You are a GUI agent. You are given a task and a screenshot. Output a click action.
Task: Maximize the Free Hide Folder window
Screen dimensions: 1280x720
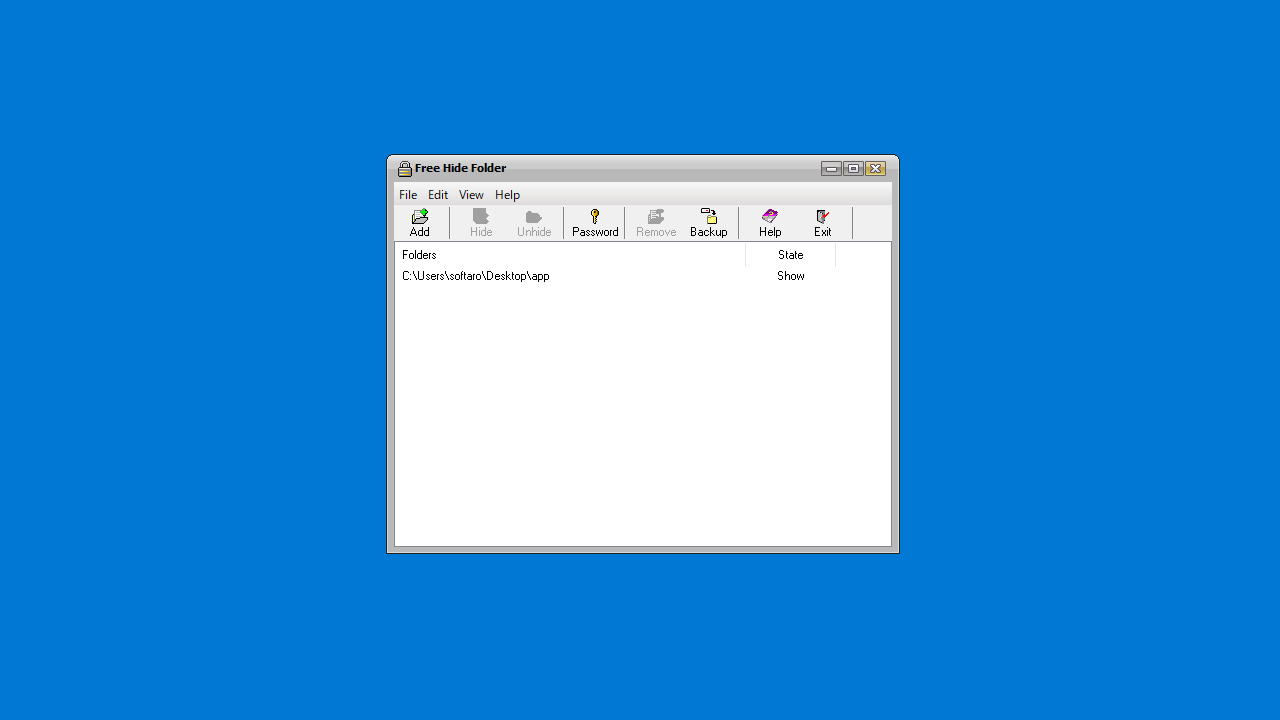pos(853,169)
